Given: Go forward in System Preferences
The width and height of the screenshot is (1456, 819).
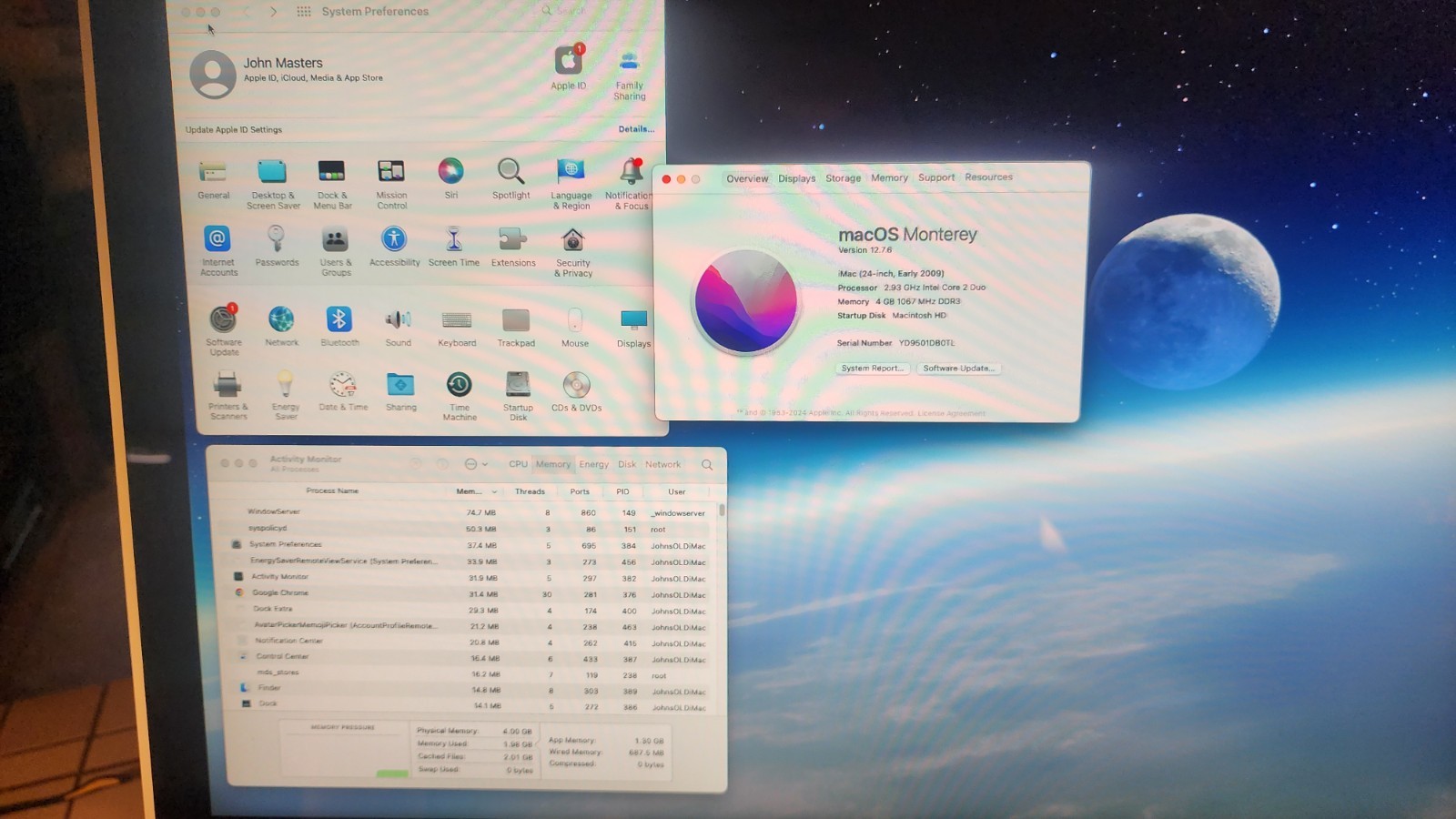Looking at the screenshot, I should coord(273,11).
